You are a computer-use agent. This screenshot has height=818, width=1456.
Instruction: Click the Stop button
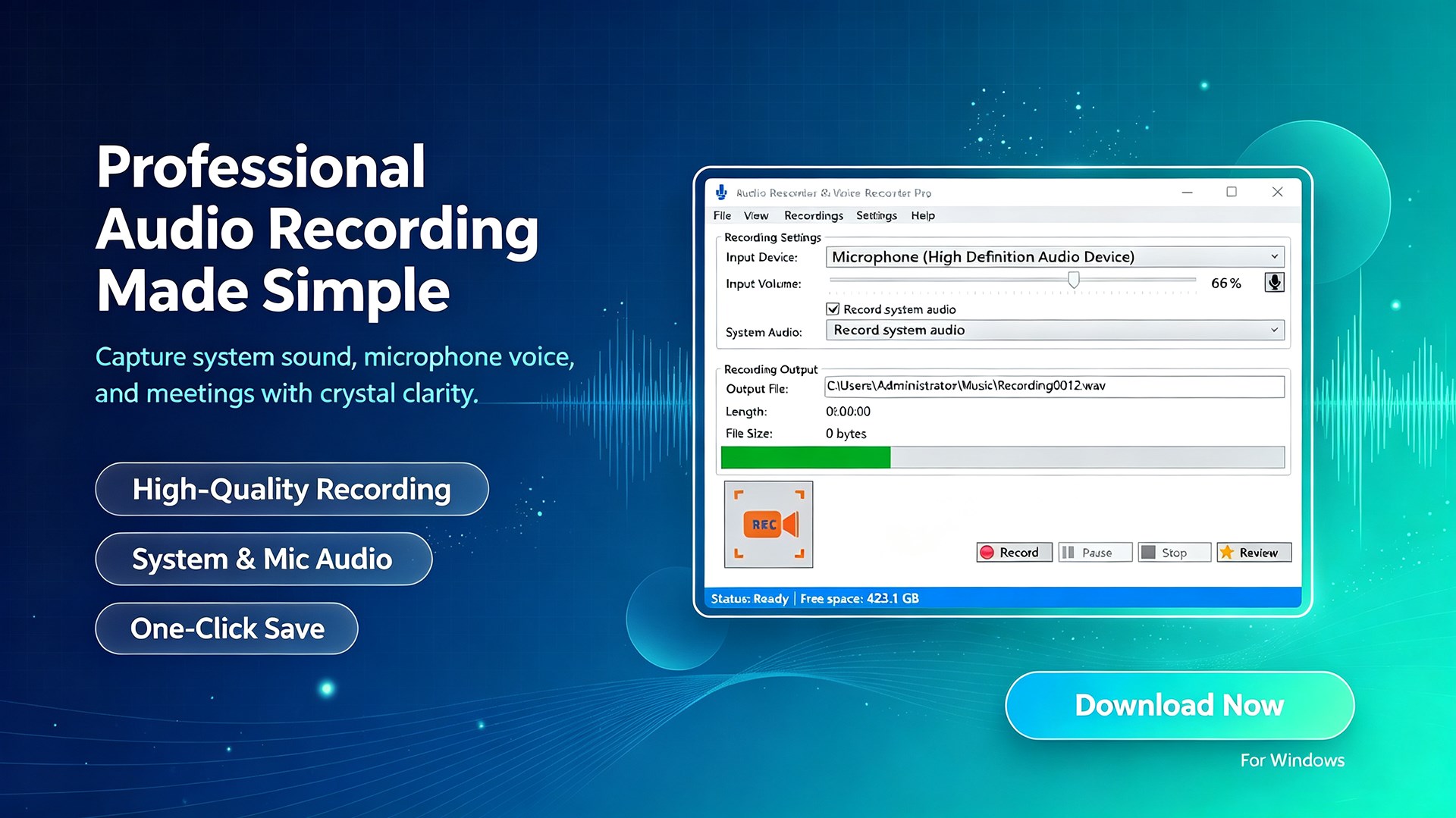click(1174, 553)
